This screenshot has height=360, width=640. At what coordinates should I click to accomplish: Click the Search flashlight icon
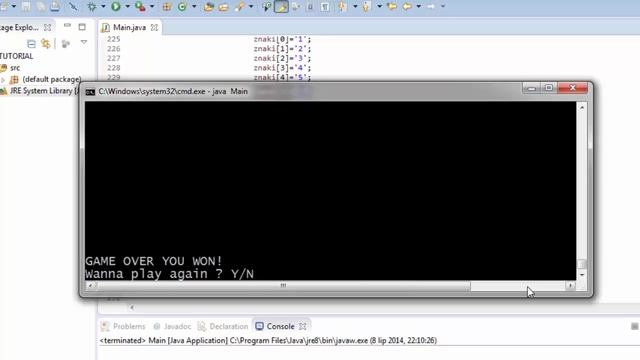coord(240,6)
